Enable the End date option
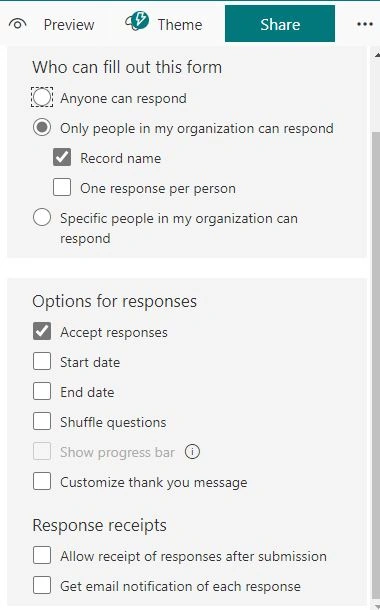Image resolution: width=380 pixels, height=610 pixels. click(x=42, y=391)
